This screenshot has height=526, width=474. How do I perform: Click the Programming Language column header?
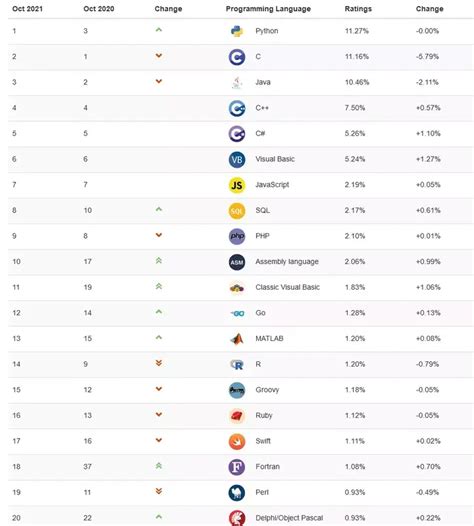[268, 9]
